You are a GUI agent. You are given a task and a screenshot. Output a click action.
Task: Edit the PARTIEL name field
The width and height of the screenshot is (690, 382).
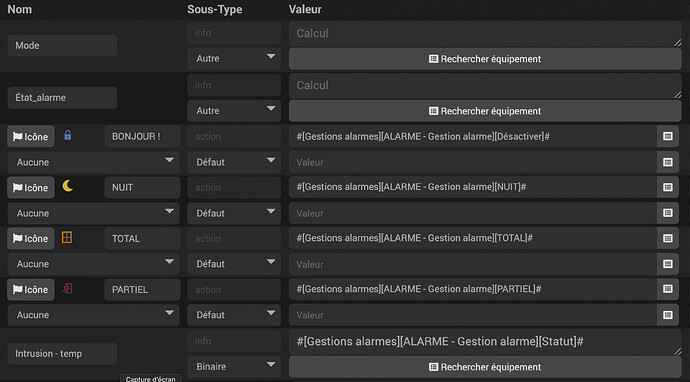(x=142, y=290)
